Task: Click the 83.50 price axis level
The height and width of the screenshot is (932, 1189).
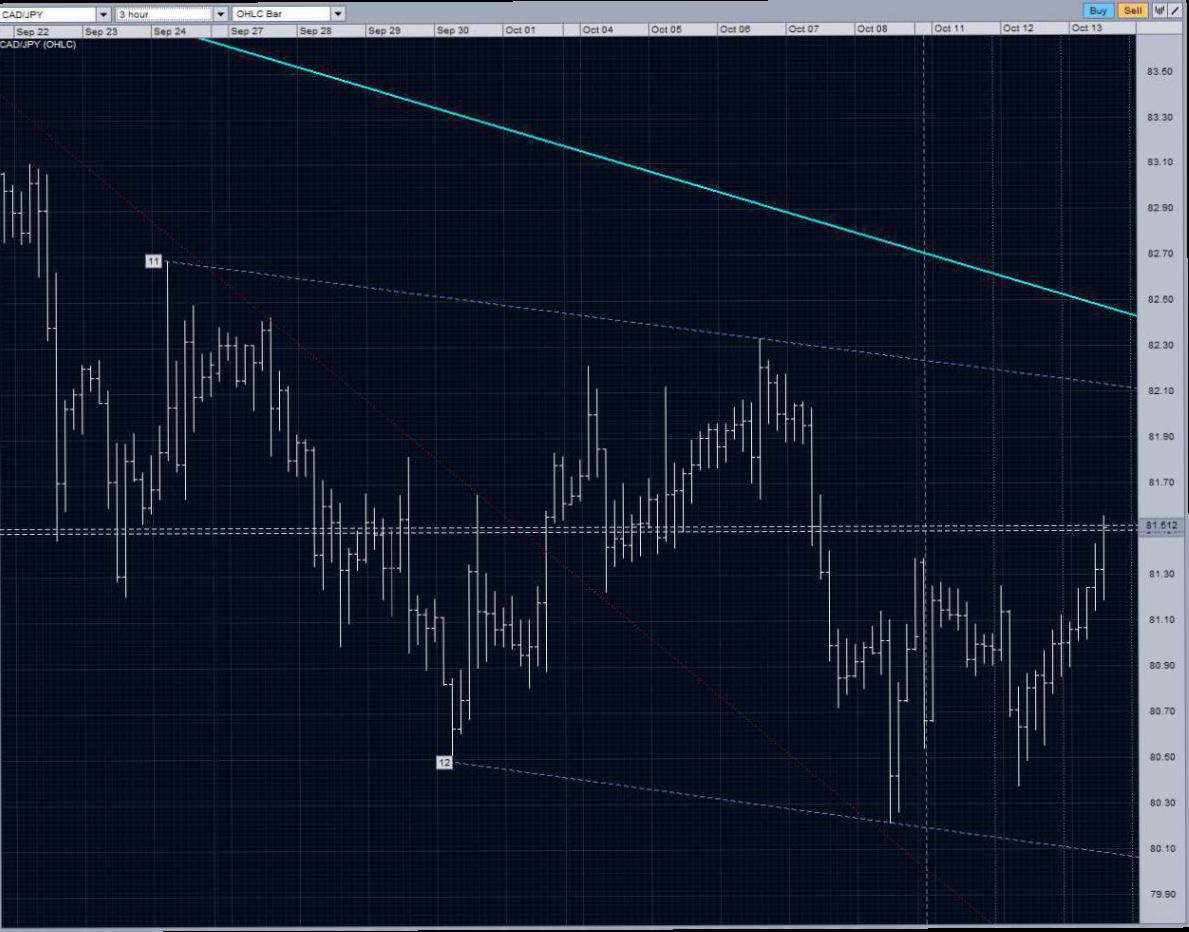Action: click(1160, 71)
